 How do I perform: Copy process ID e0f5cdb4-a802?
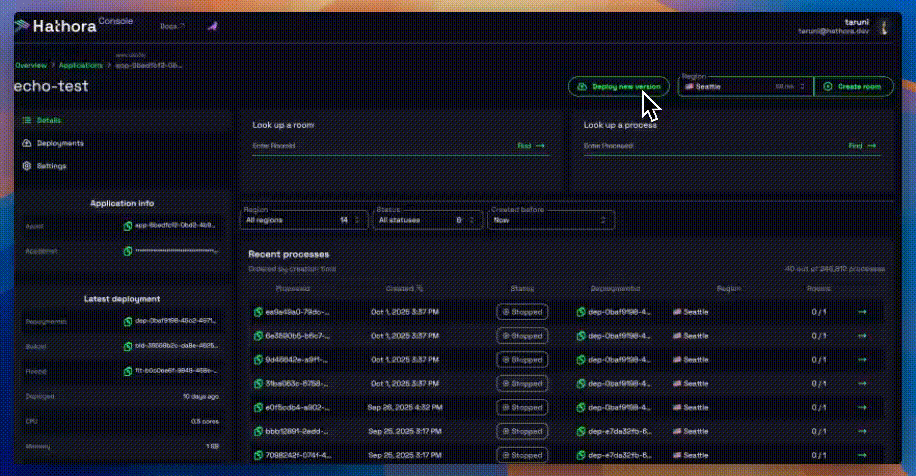coord(258,408)
